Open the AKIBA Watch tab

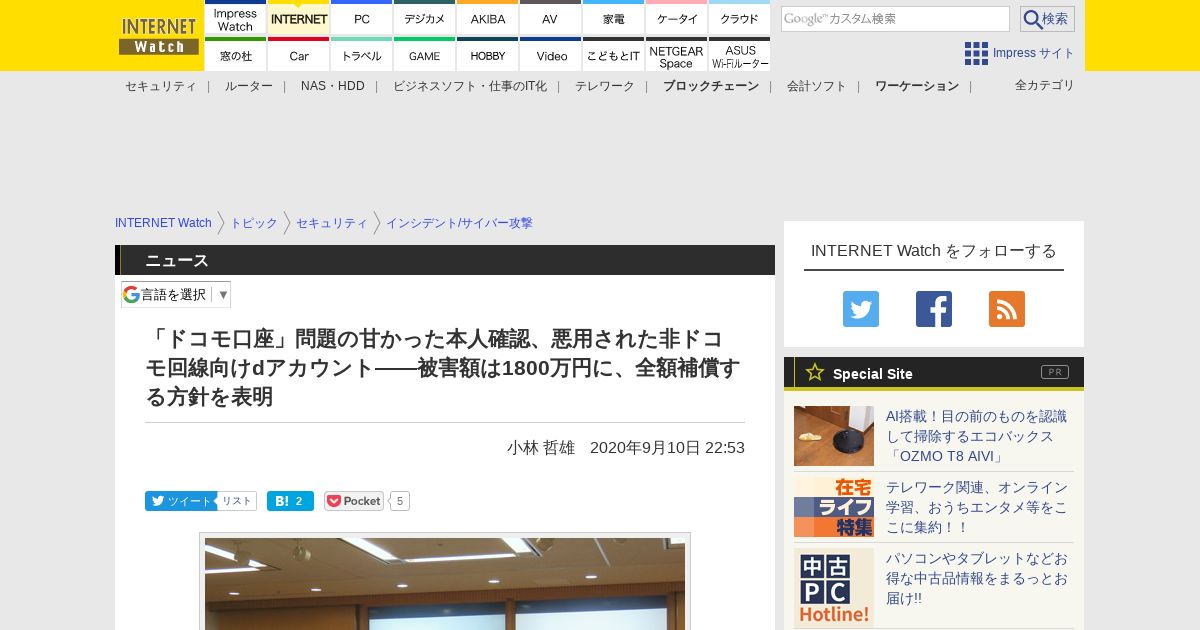pyautogui.click(x=488, y=18)
